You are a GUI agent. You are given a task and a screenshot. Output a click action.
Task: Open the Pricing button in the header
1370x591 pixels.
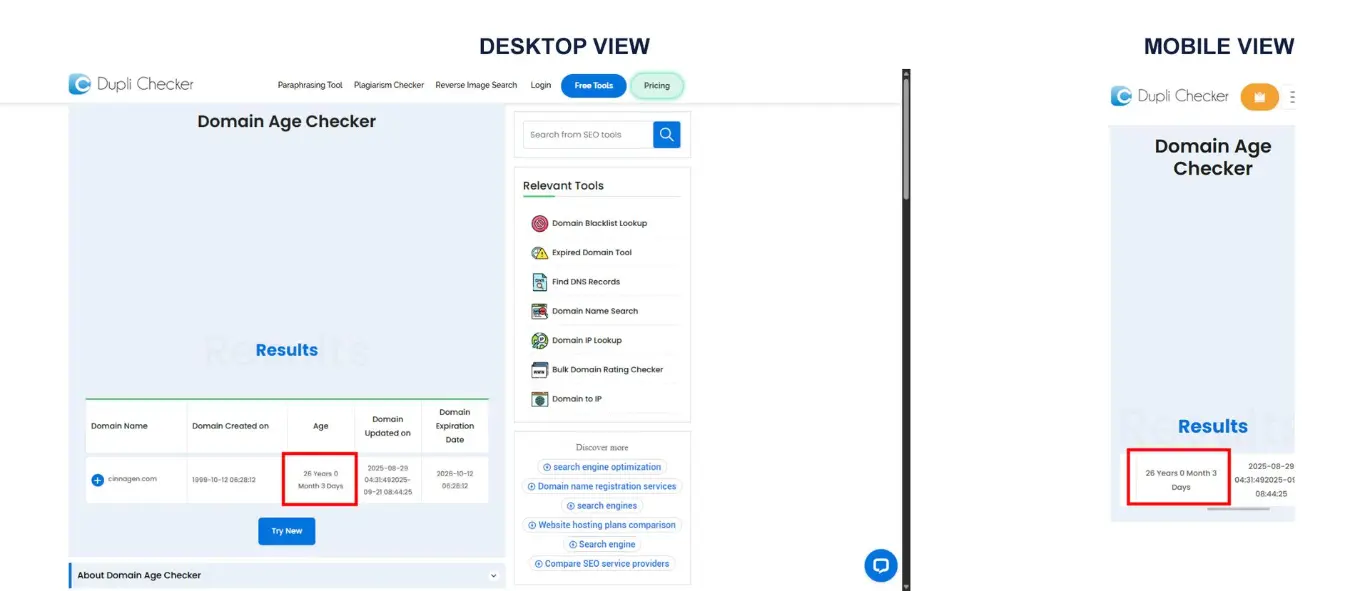[657, 86]
